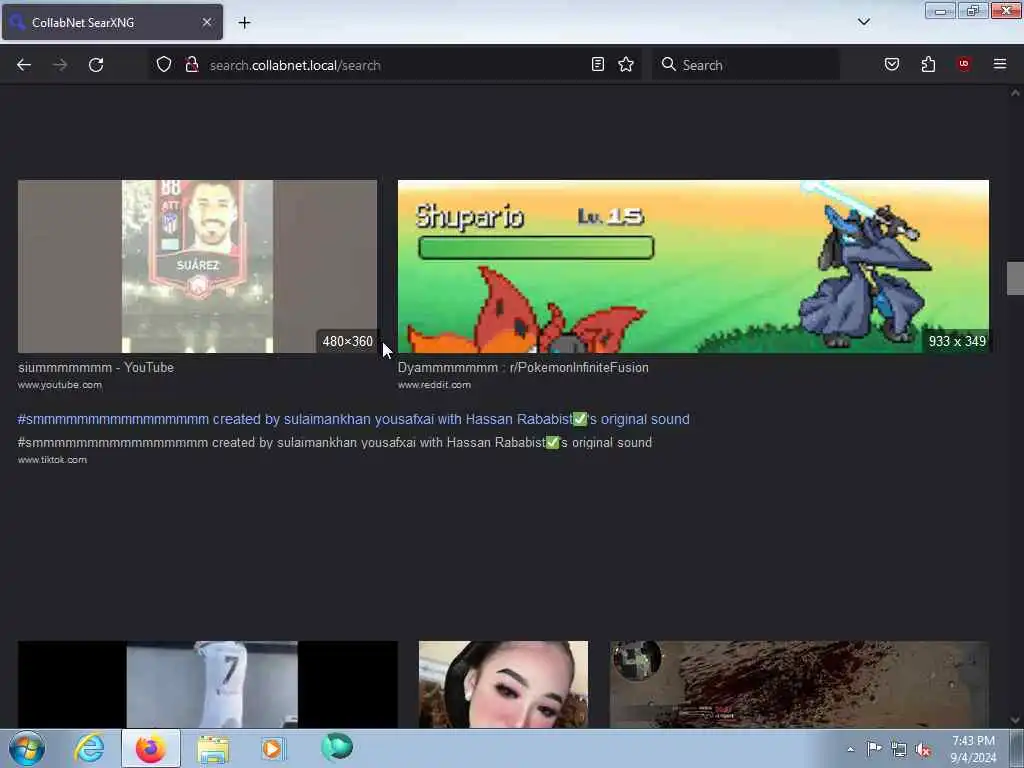Open the Windows Start menu orb
Screen dimensions: 1024x768
[27, 748]
